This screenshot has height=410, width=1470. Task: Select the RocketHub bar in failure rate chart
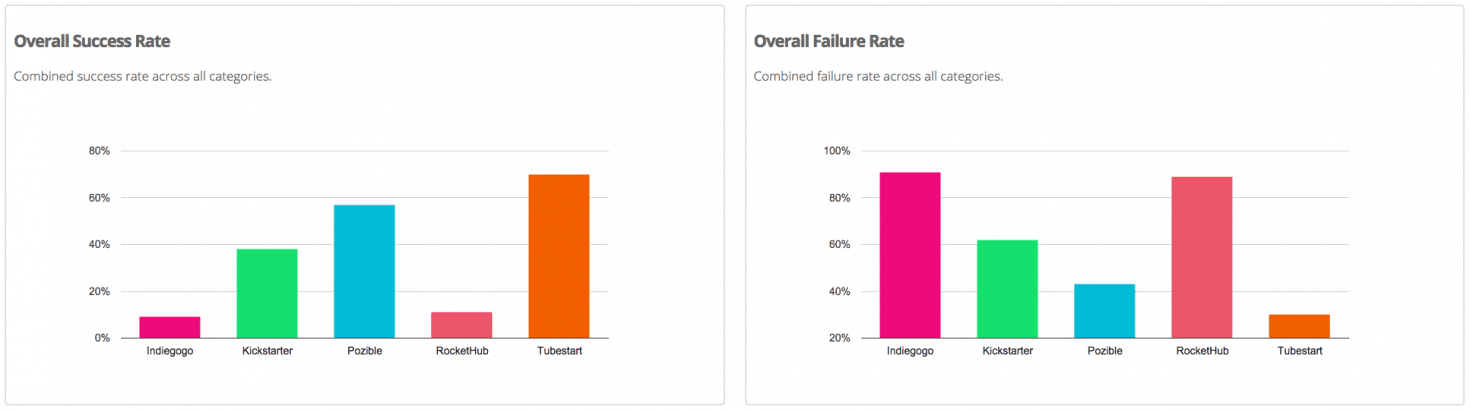(1202, 257)
